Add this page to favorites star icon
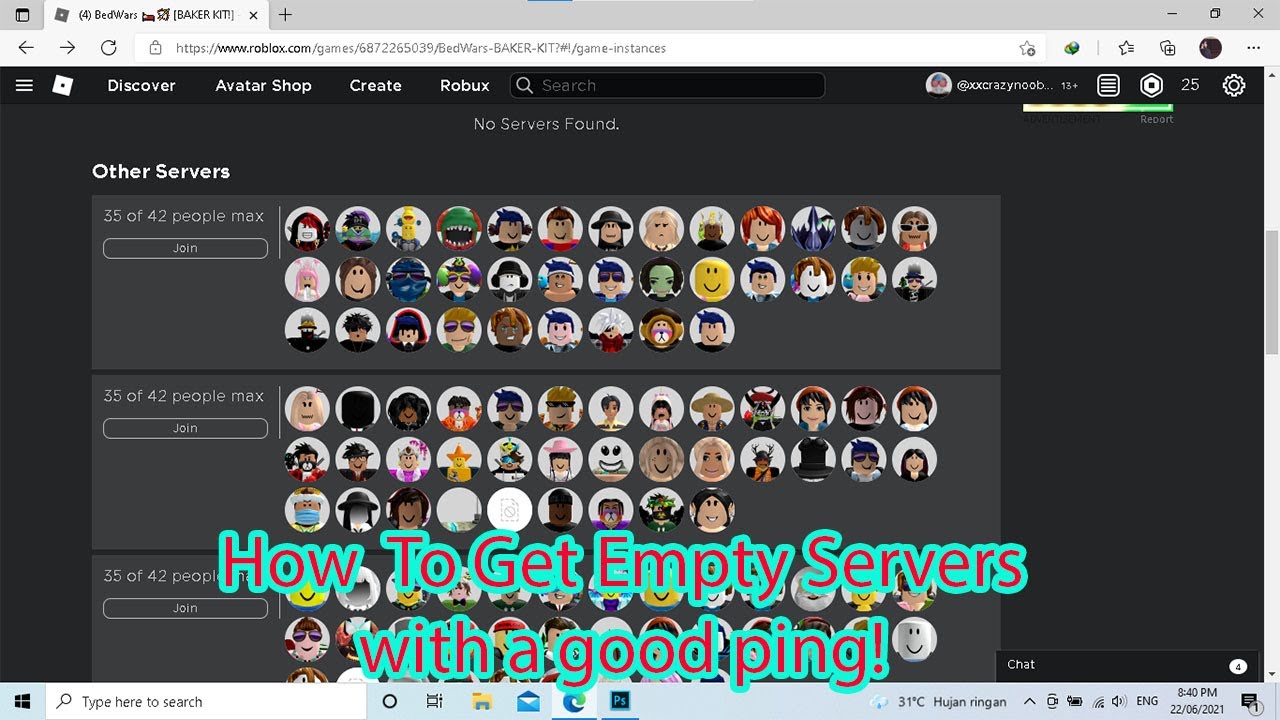 tap(1027, 48)
